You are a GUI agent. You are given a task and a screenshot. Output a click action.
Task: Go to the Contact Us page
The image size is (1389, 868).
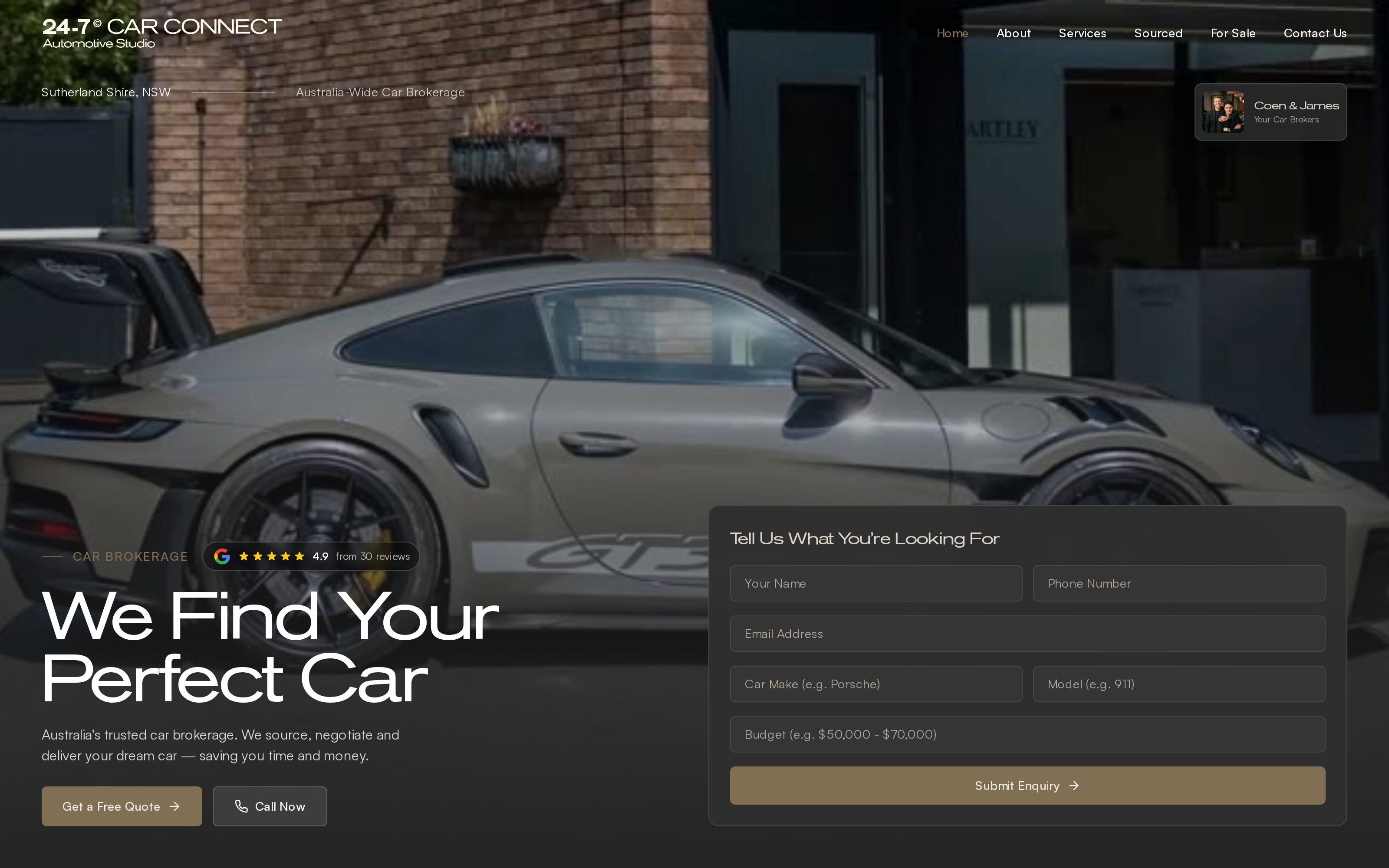[x=1314, y=33]
